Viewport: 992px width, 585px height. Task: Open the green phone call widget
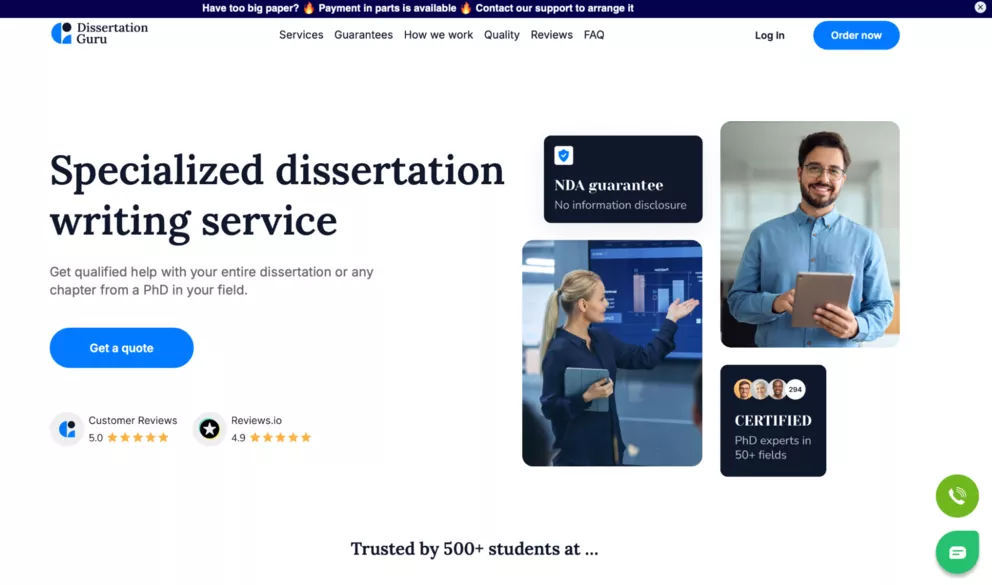point(957,496)
